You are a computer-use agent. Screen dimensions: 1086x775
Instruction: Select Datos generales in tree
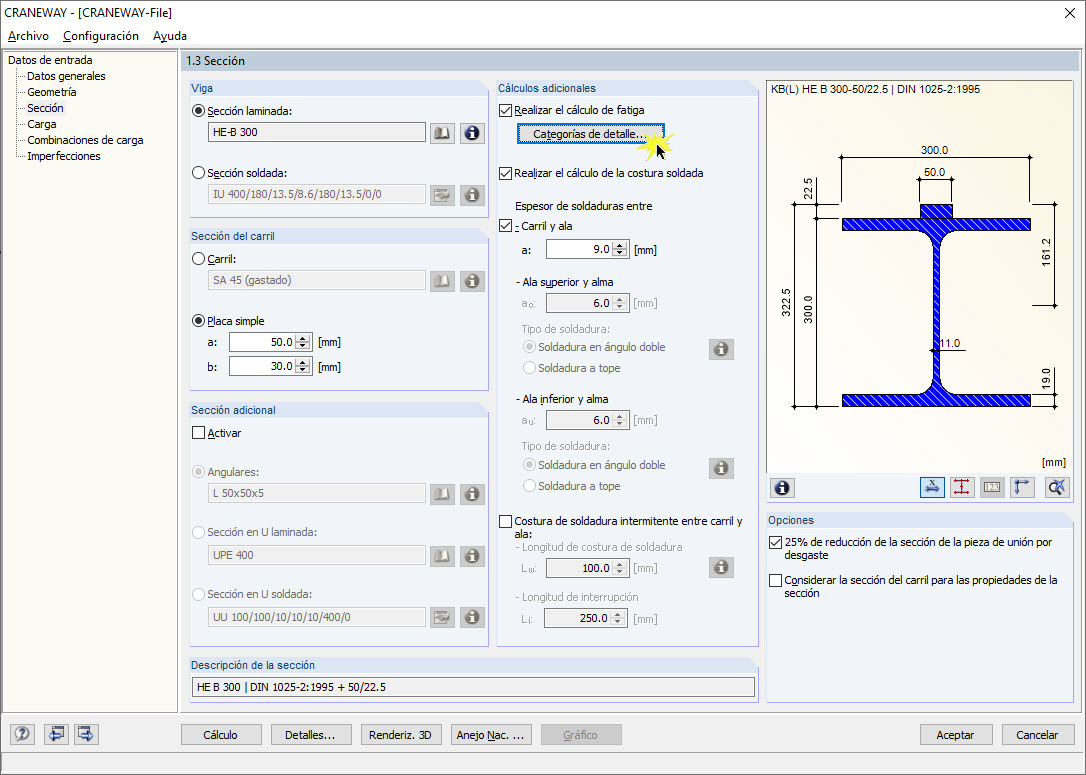pyautogui.click(x=66, y=76)
